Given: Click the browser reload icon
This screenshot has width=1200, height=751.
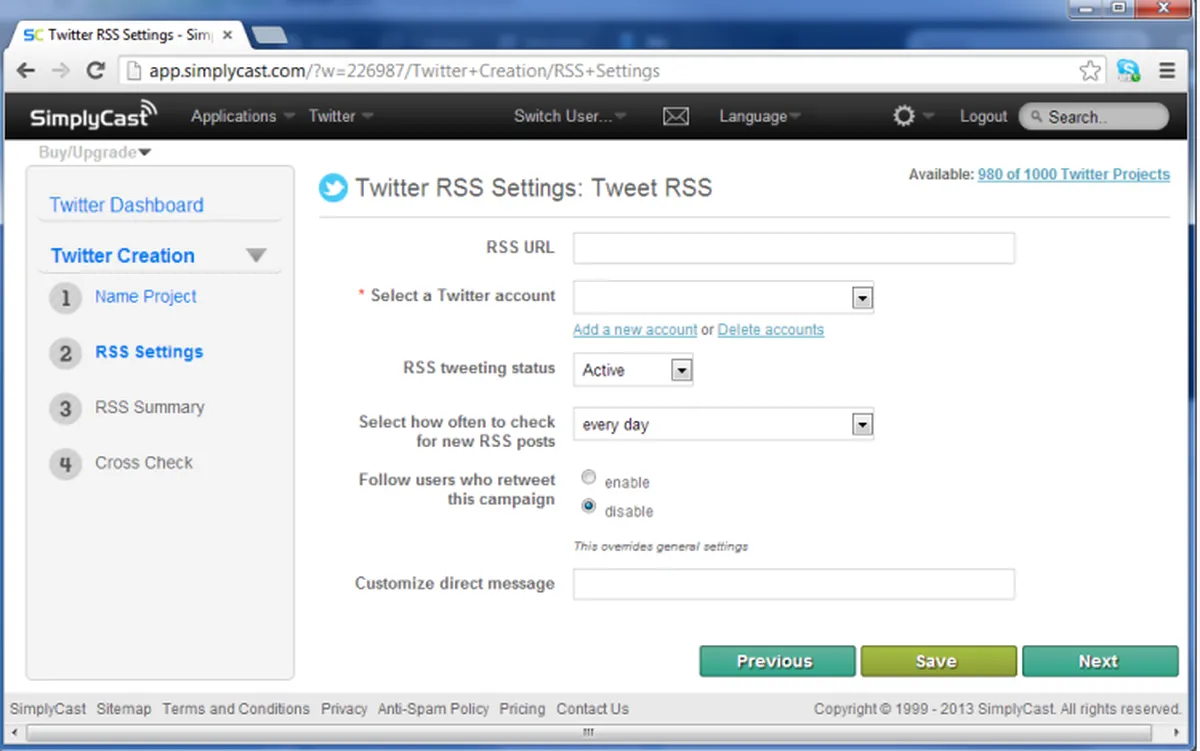Looking at the screenshot, I should tap(96, 71).
